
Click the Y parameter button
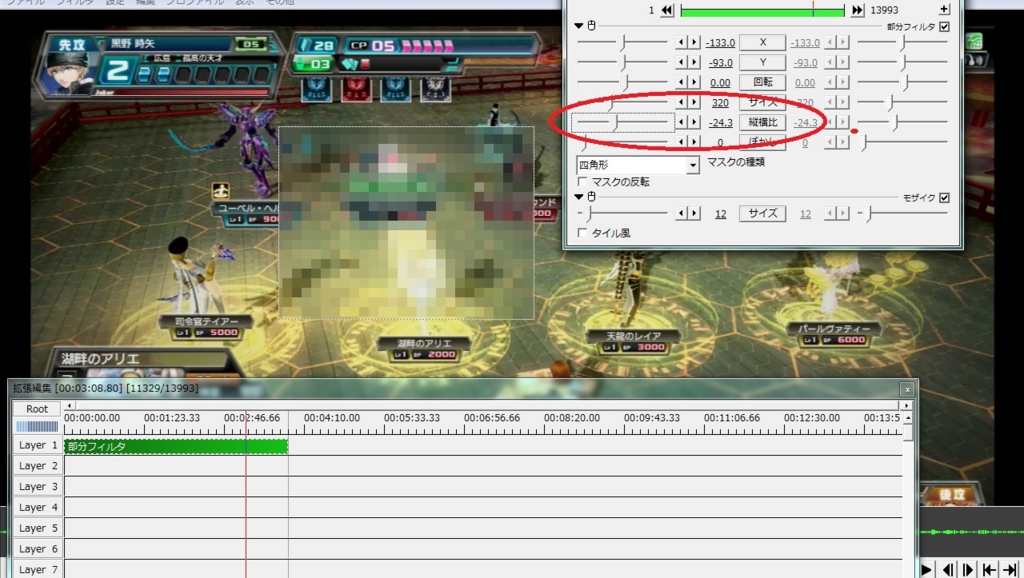763,63
